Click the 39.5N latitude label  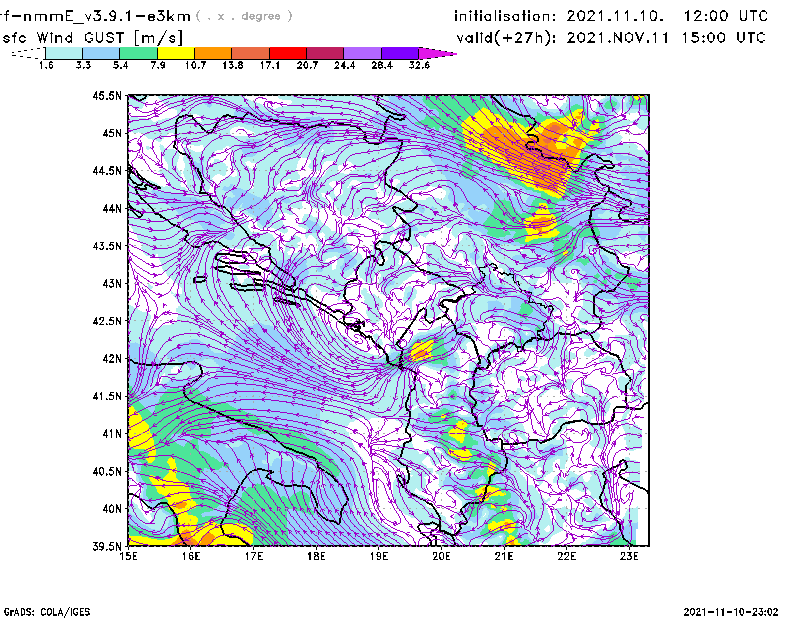coord(107,547)
